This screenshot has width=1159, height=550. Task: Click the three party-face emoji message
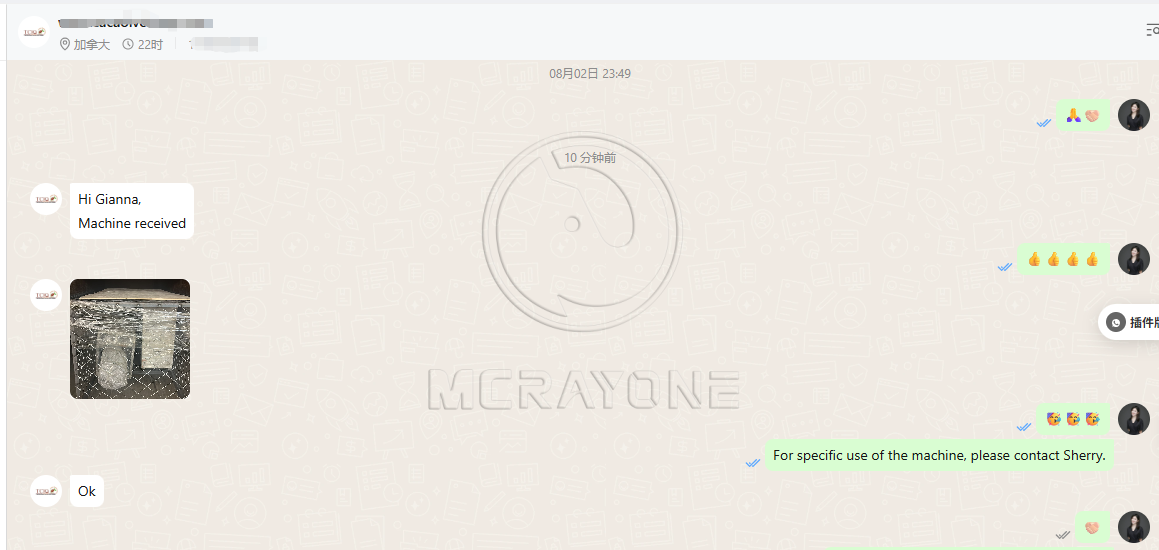1073,419
